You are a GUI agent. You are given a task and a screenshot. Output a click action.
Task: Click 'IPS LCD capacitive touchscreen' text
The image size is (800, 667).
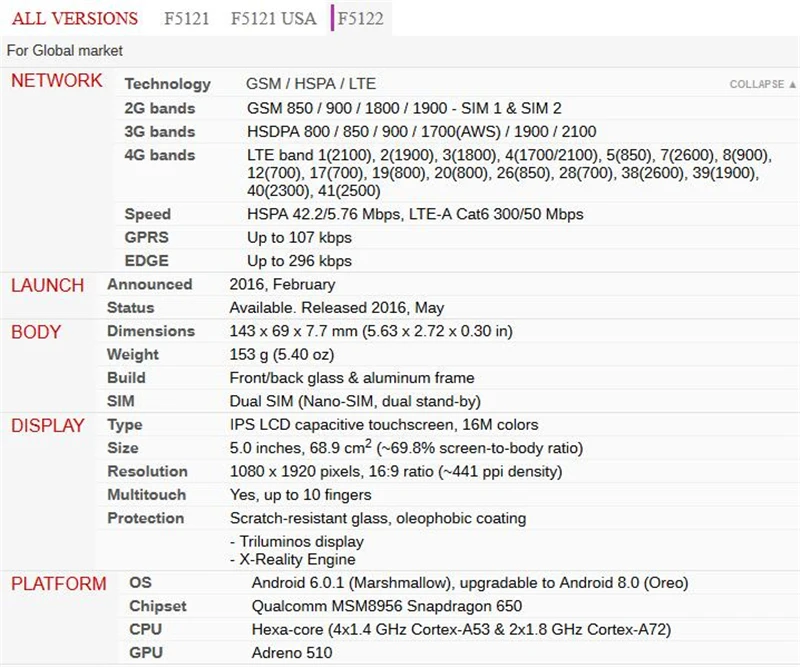384,425
